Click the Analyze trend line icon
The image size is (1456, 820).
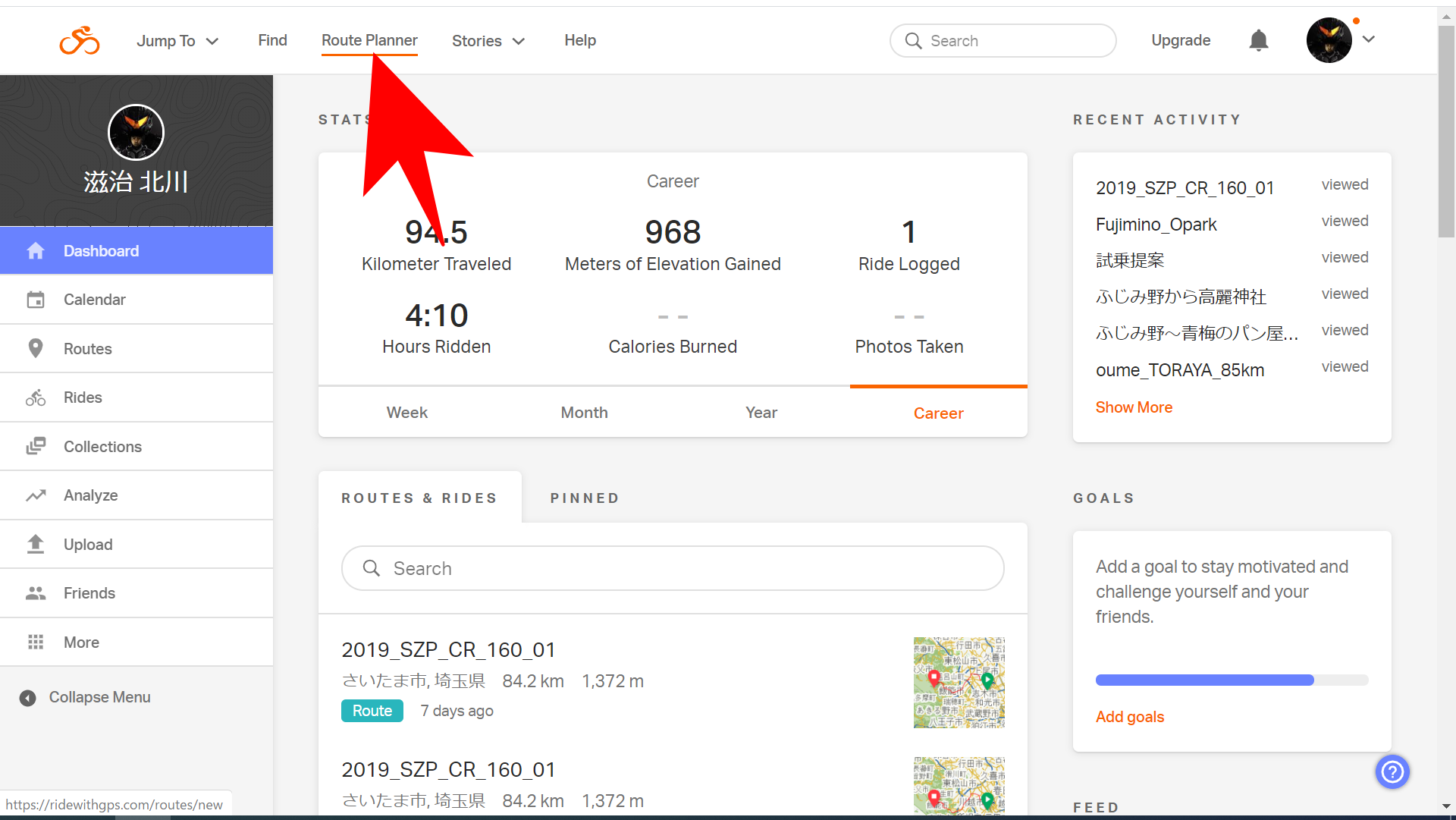coord(36,495)
